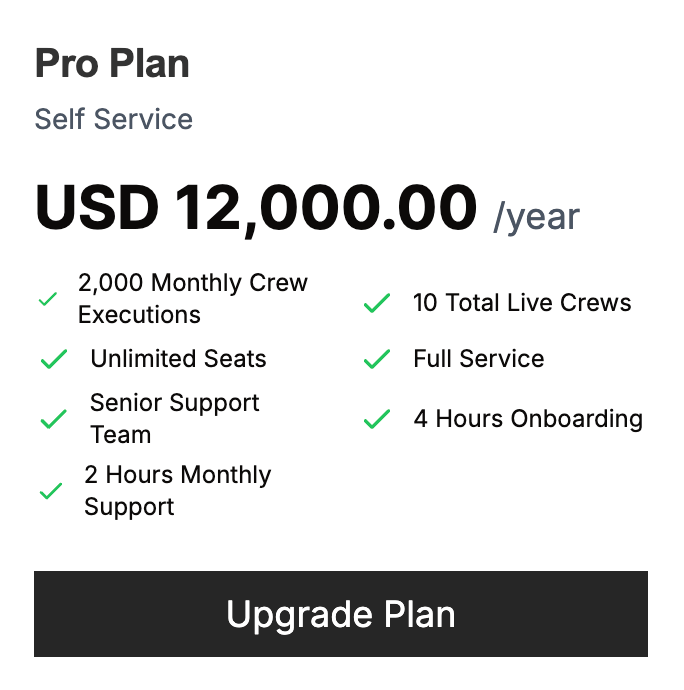The image size is (684, 690).
Task: Click the Self Service subtitle
Action: [114, 119]
